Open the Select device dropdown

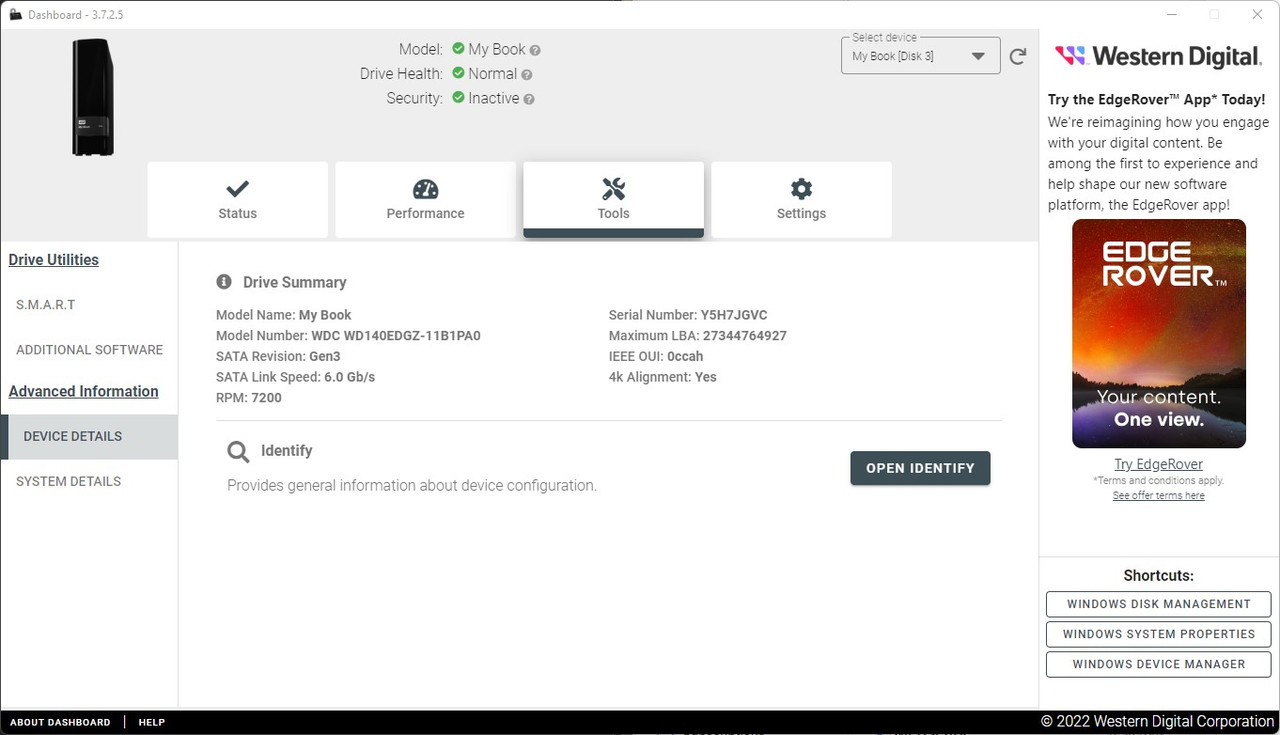click(x=920, y=56)
